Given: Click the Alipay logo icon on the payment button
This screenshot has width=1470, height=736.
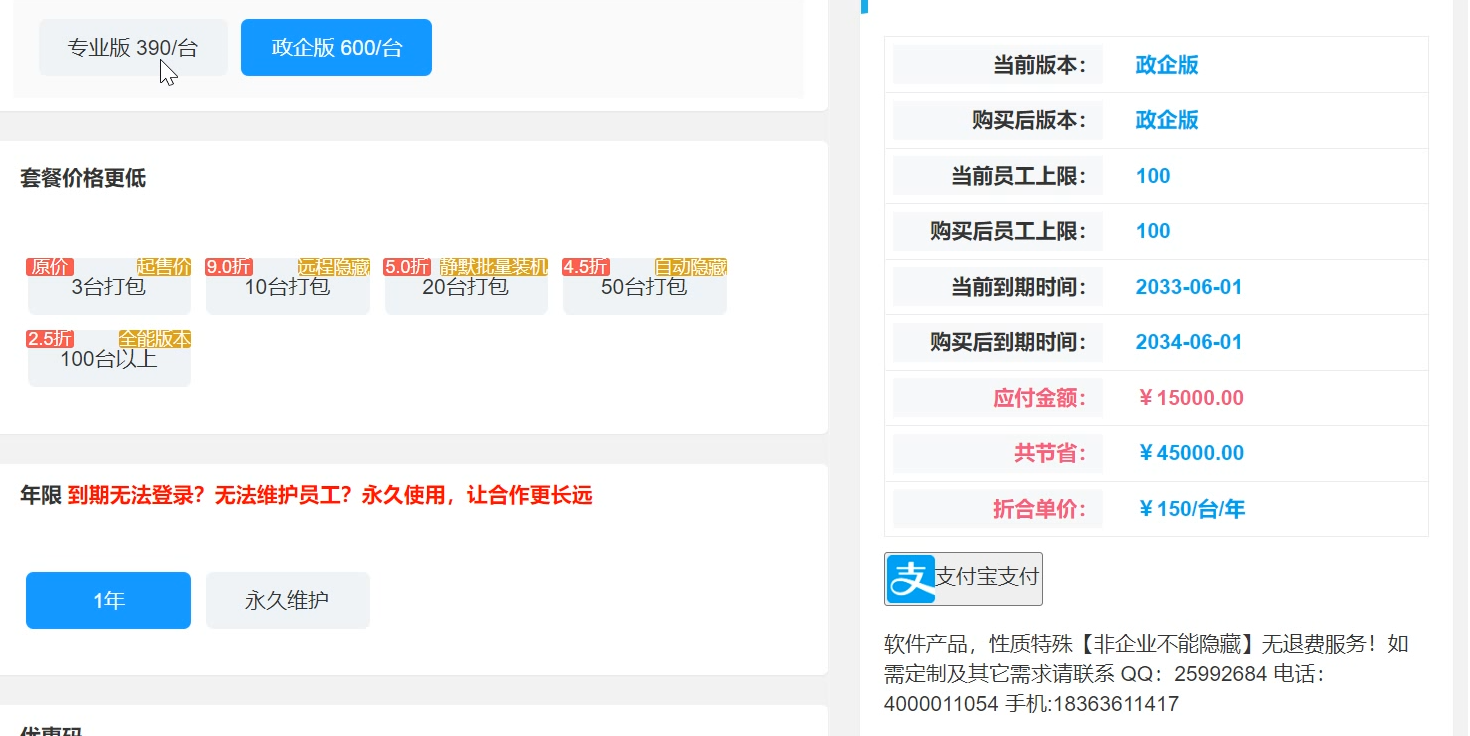Looking at the screenshot, I should coord(909,578).
